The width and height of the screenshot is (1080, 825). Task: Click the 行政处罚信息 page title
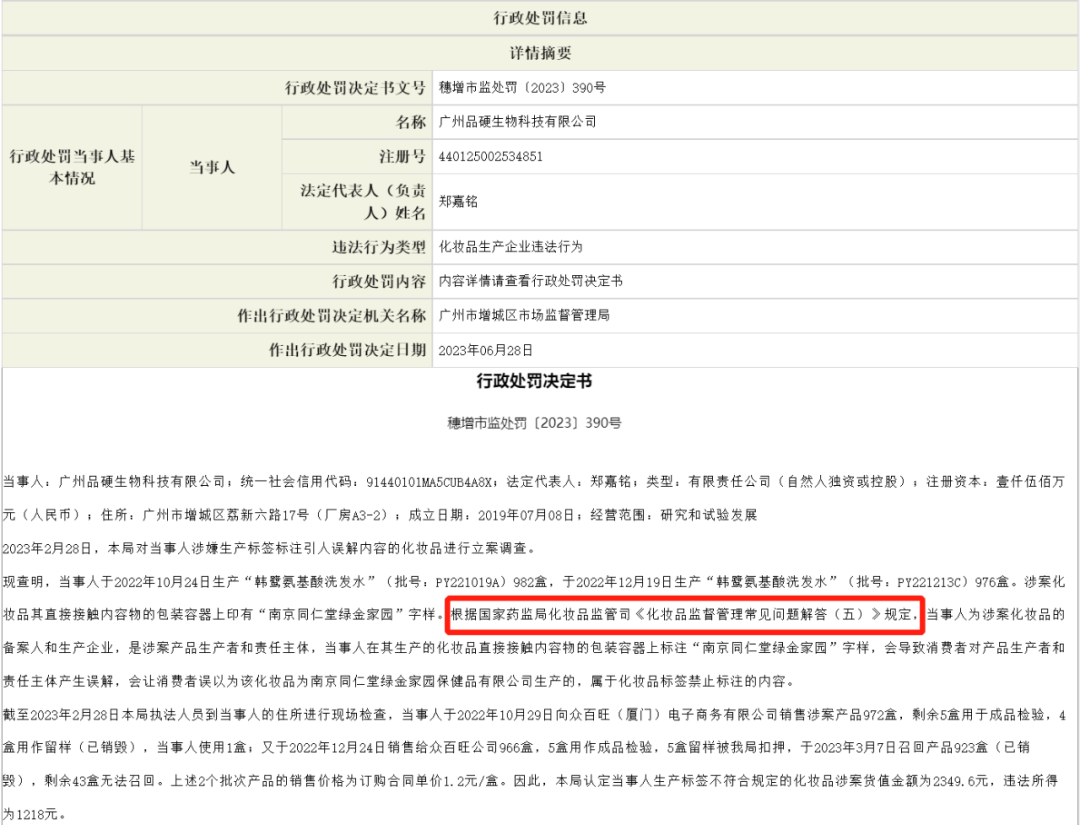(540, 18)
